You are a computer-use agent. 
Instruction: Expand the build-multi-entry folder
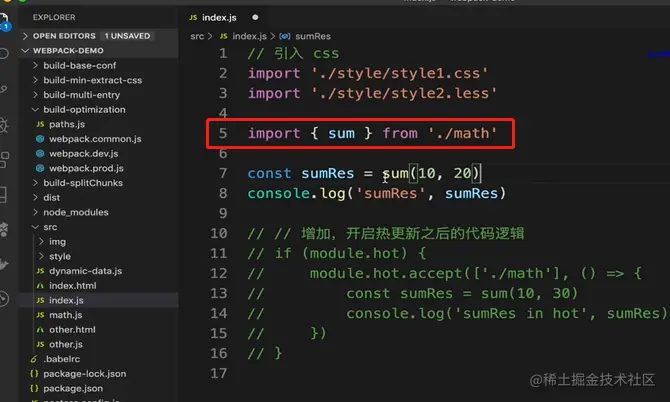point(35,95)
